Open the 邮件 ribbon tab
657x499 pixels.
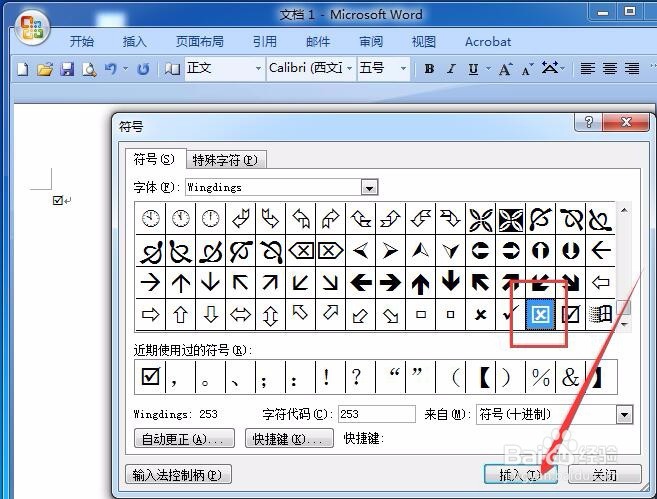[x=318, y=41]
